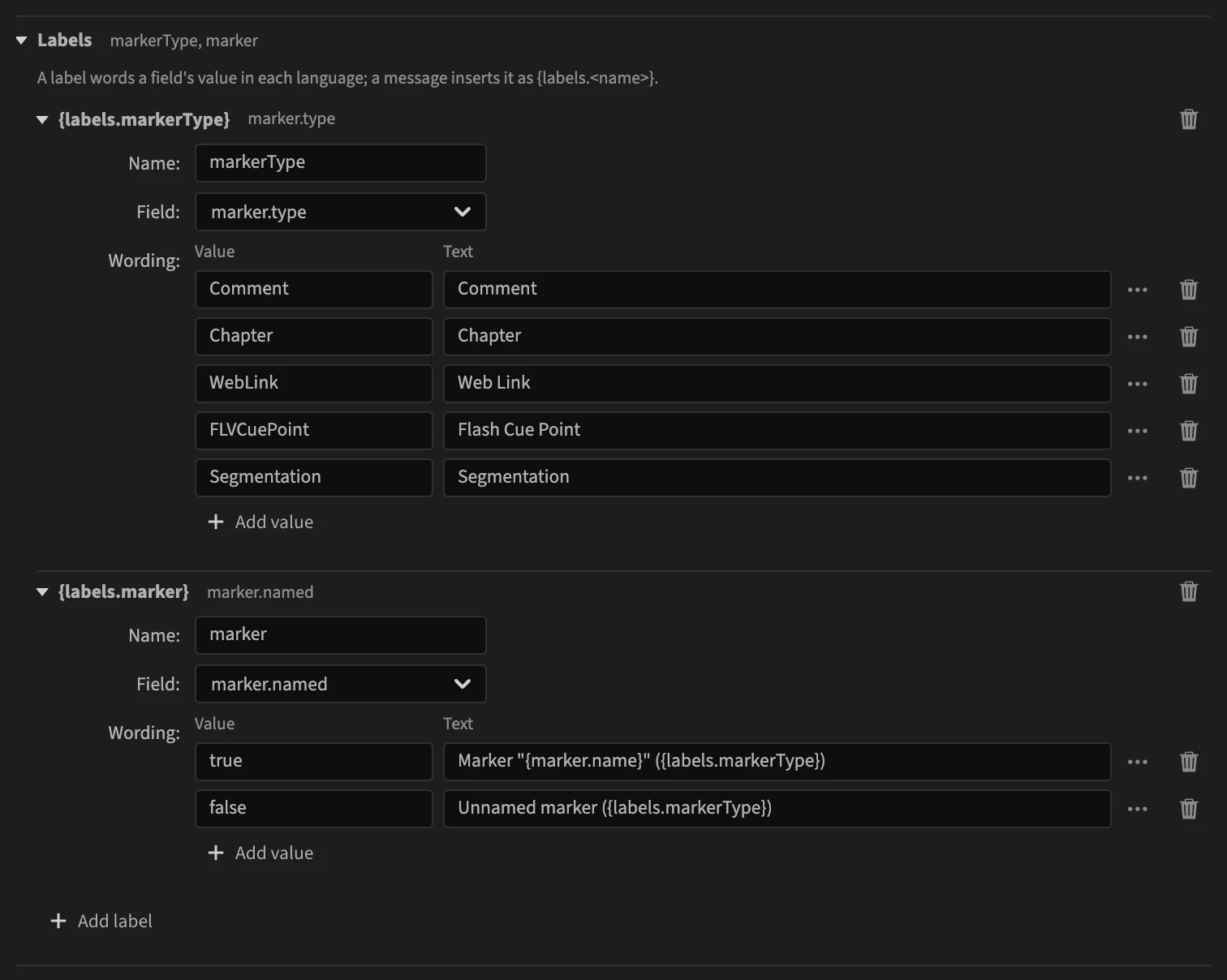Edit the Unnamed marker text field
The image size is (1227, 980).
coord(777,809)
